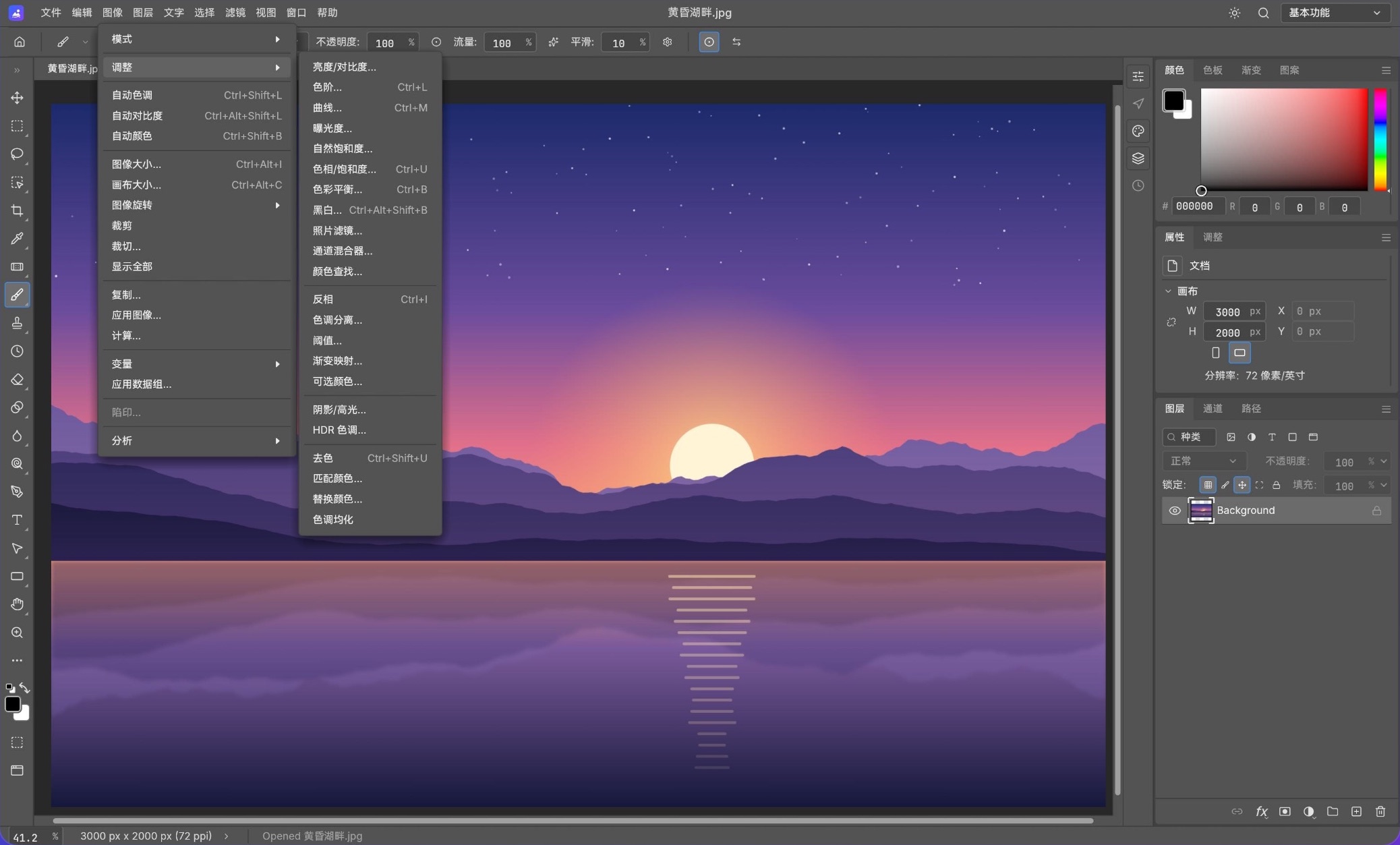The width and height of the screenshot is (1400, 845).
Task: Select the Zoom tool in toolbar
Action: coord(17,633)
